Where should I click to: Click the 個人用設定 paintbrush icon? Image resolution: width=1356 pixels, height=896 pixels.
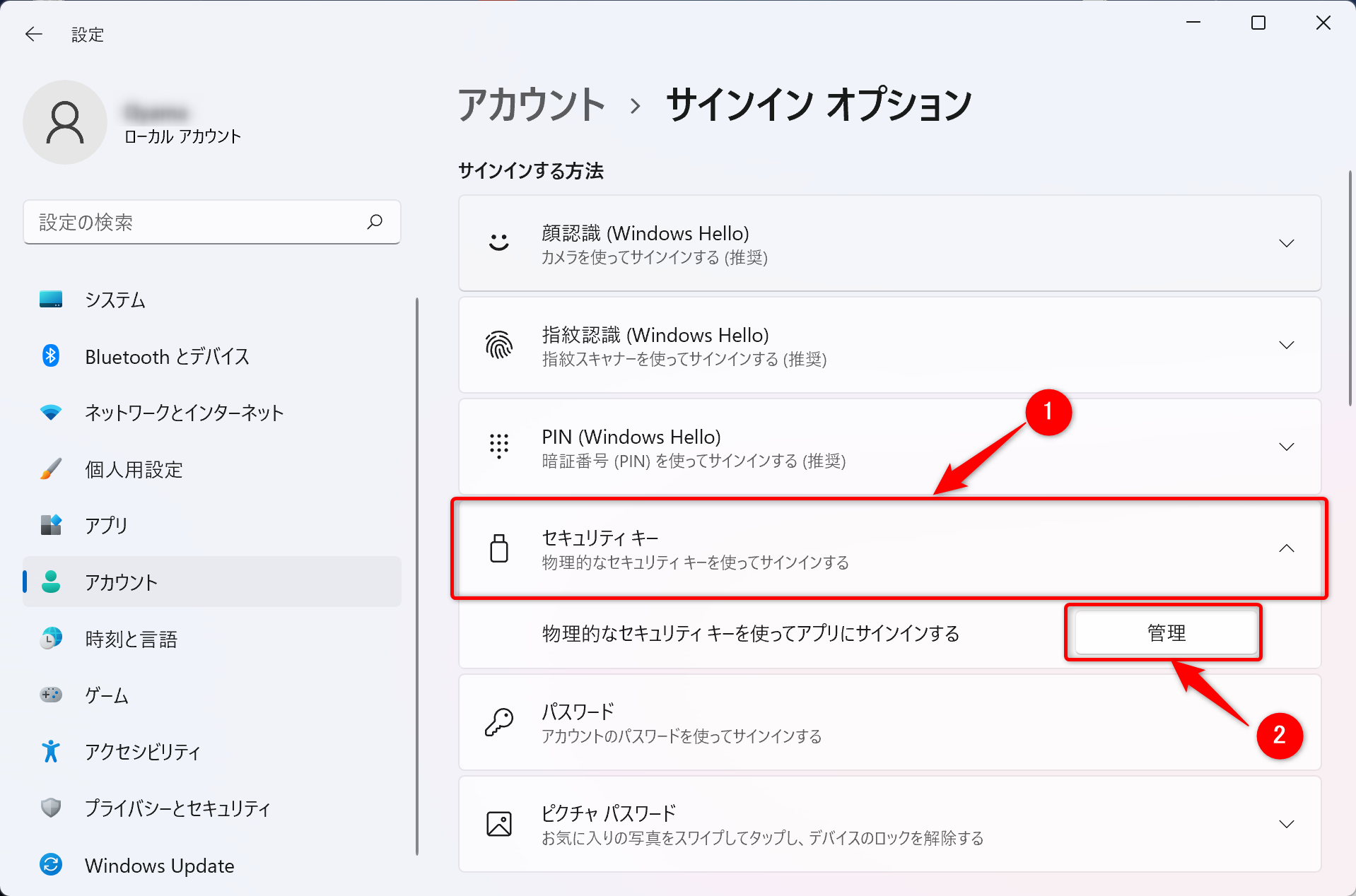(51, 468)
